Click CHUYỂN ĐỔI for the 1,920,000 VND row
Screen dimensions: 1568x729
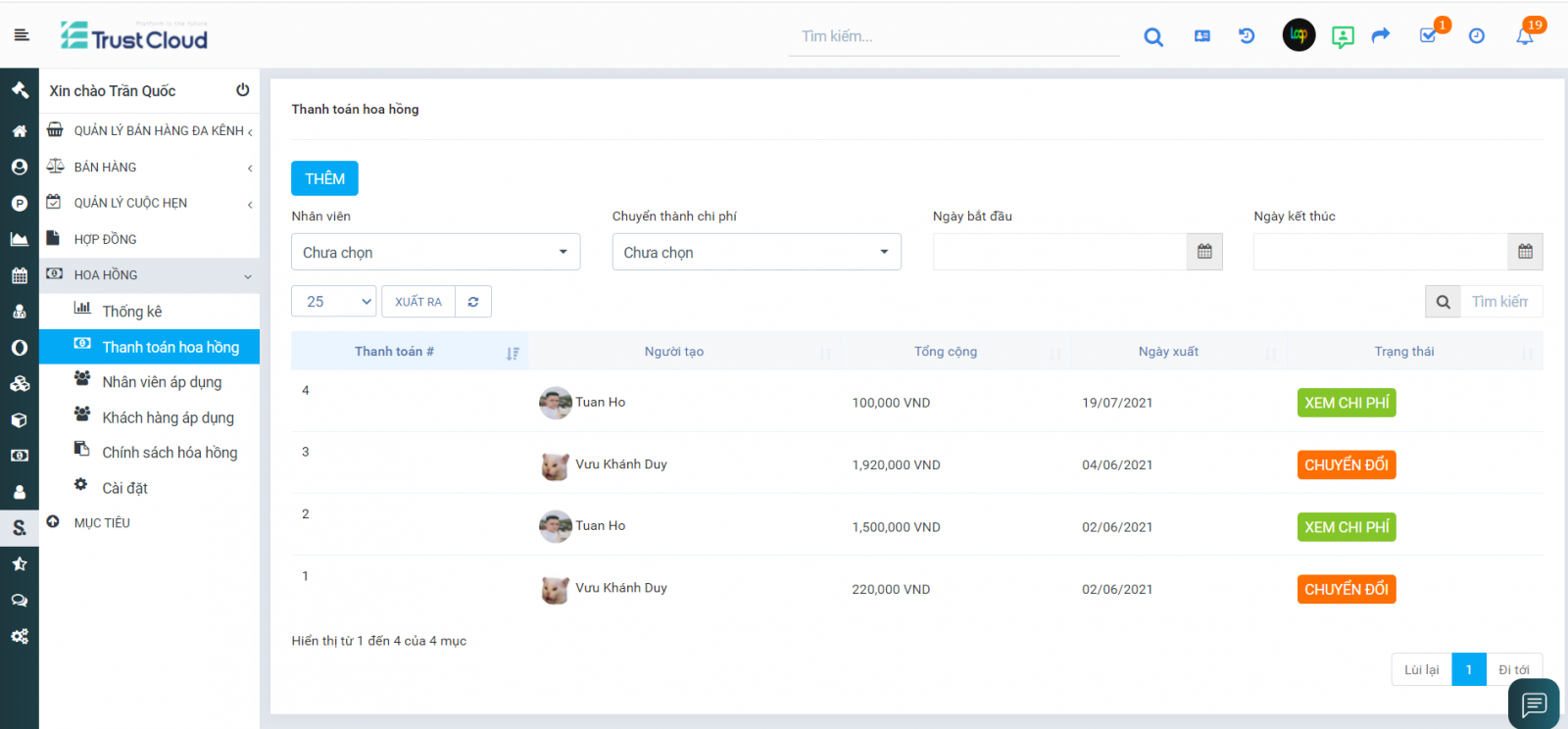(1346, 464)
